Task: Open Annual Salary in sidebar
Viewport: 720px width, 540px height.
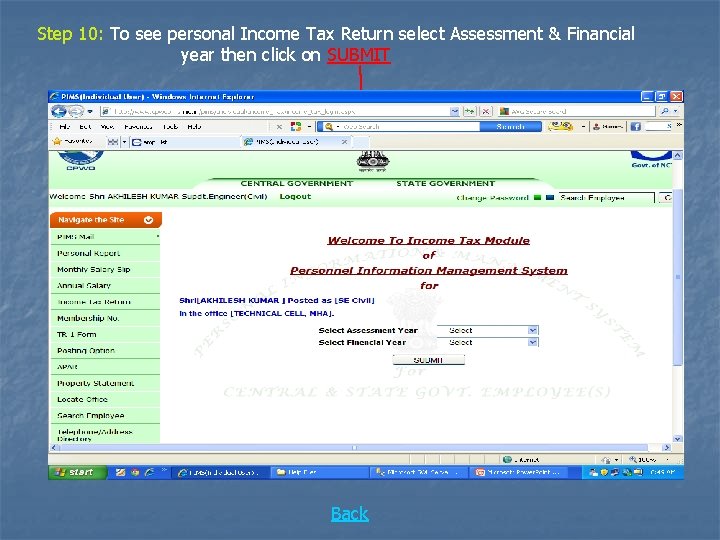Action: tap(105, 286)
